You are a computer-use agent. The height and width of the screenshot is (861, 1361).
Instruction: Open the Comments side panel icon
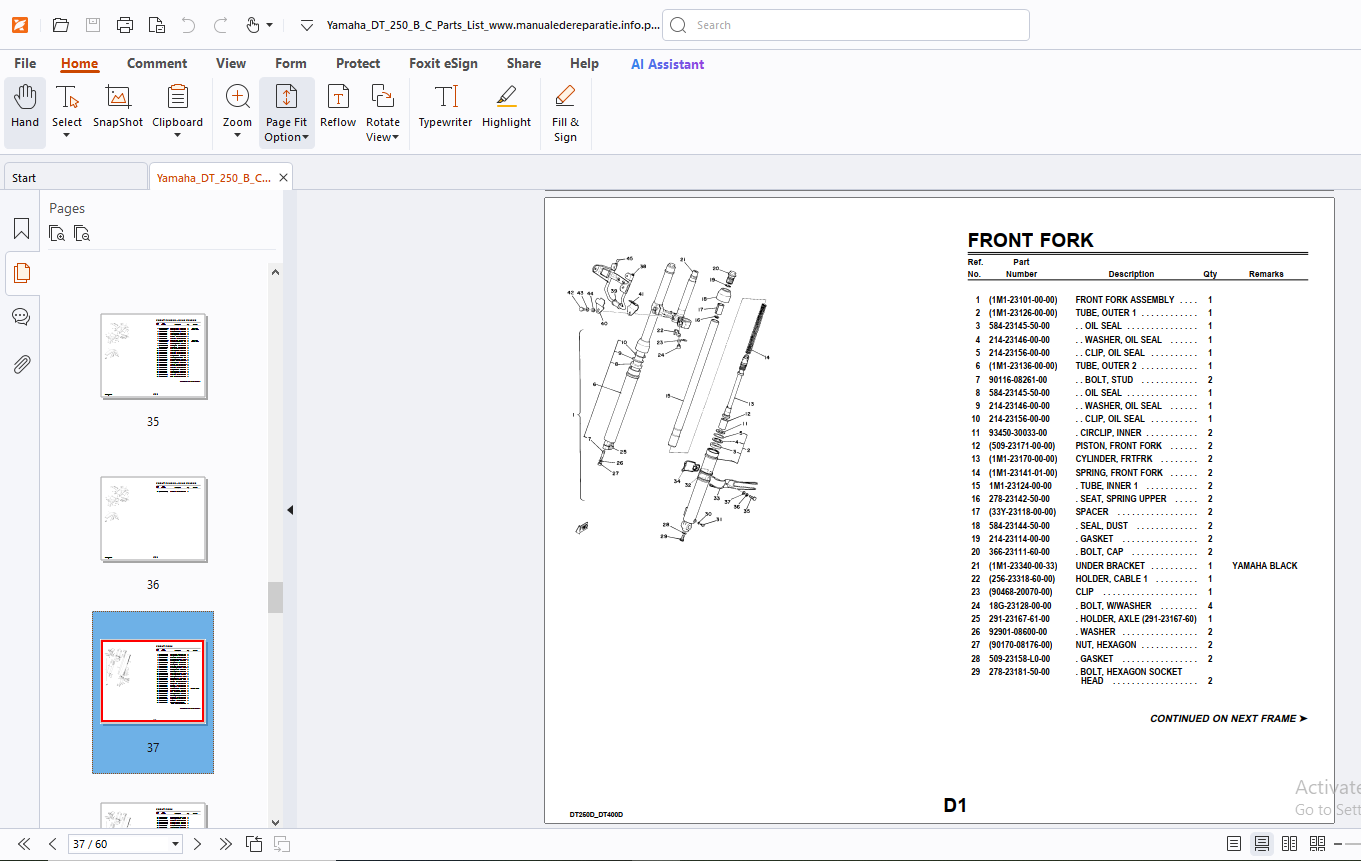click(21, 317)
